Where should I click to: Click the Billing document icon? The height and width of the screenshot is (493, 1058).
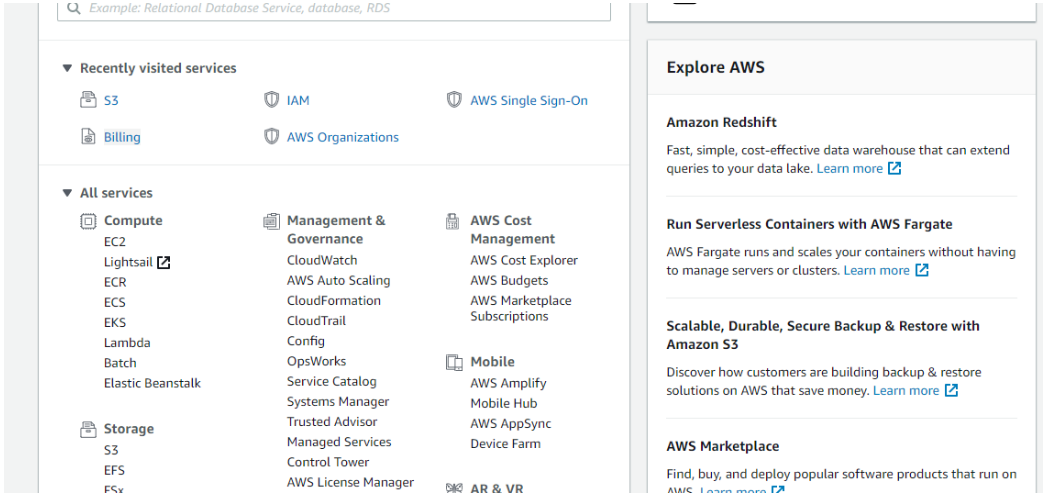[x=88, y=137]
